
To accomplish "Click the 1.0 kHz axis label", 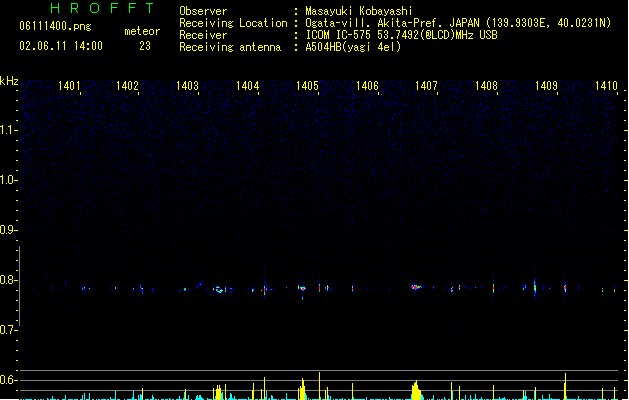I will [x=8, y=180].
